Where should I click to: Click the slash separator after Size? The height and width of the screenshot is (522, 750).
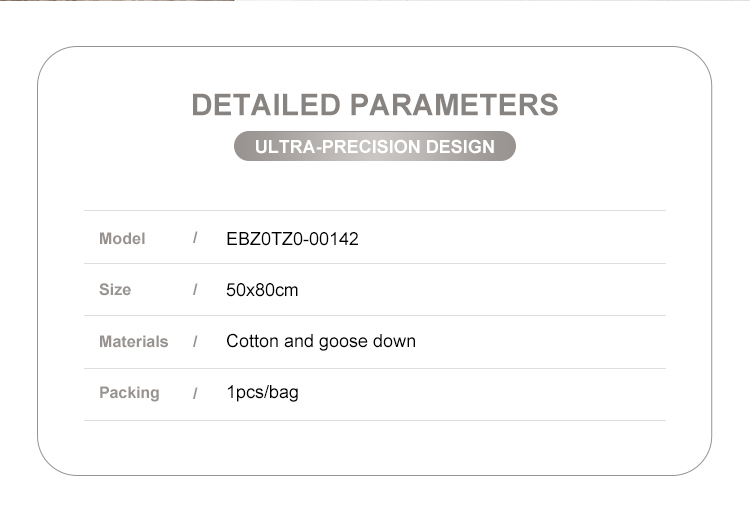[195, 289]
